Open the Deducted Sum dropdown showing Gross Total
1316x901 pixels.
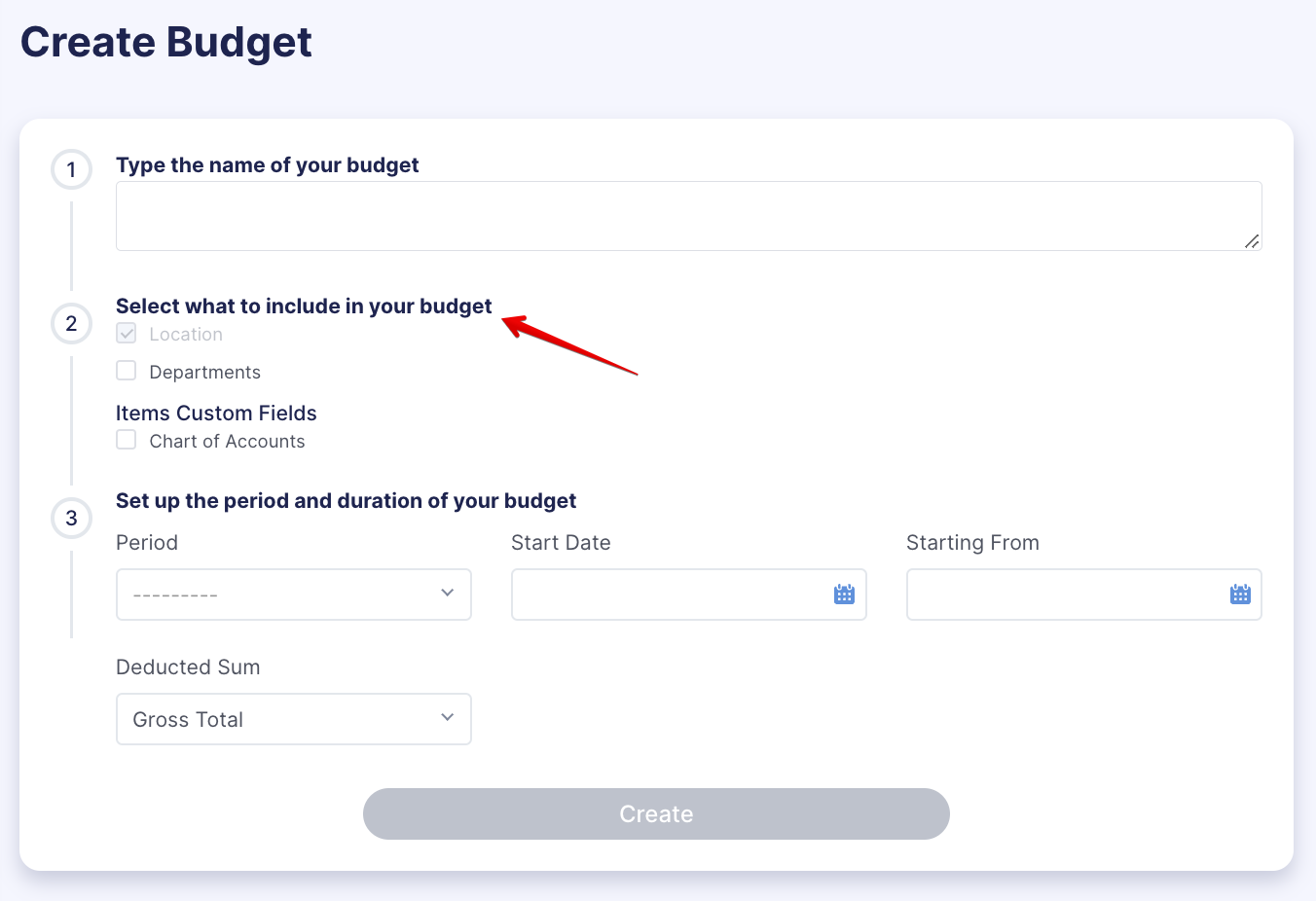[x=292, y=718]
